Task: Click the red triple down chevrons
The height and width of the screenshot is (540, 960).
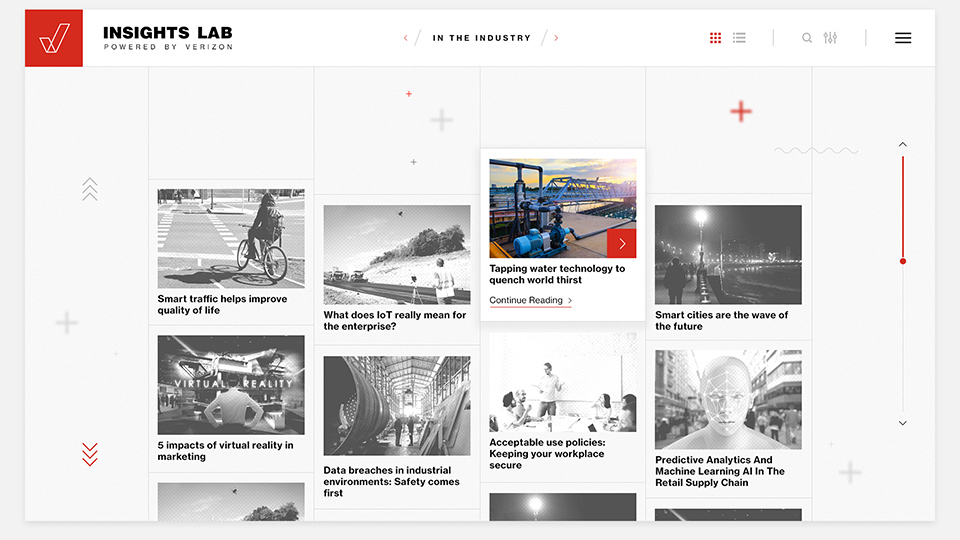Action: pos(90,454)
